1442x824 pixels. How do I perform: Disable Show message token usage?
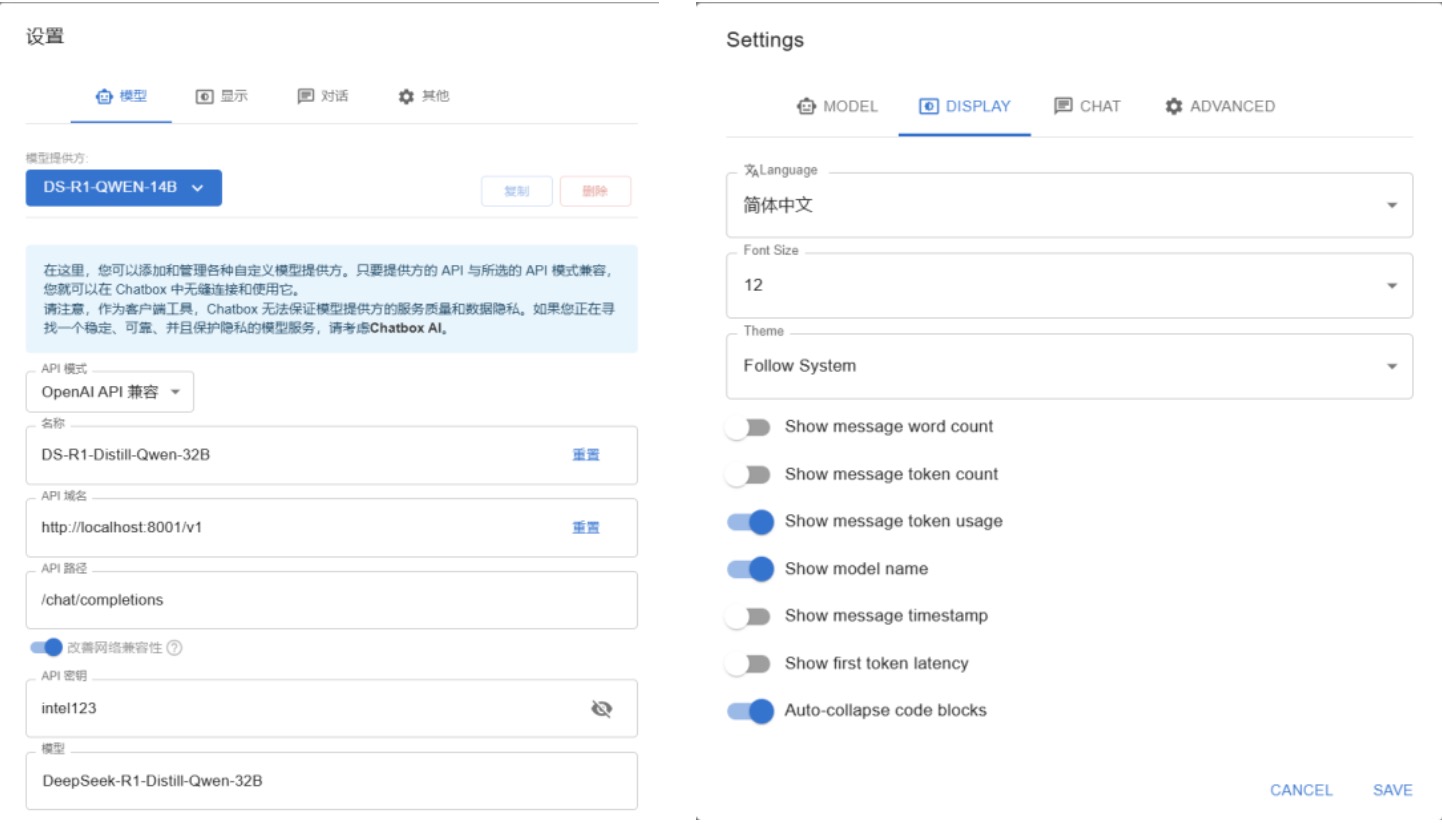coord(751,522)
